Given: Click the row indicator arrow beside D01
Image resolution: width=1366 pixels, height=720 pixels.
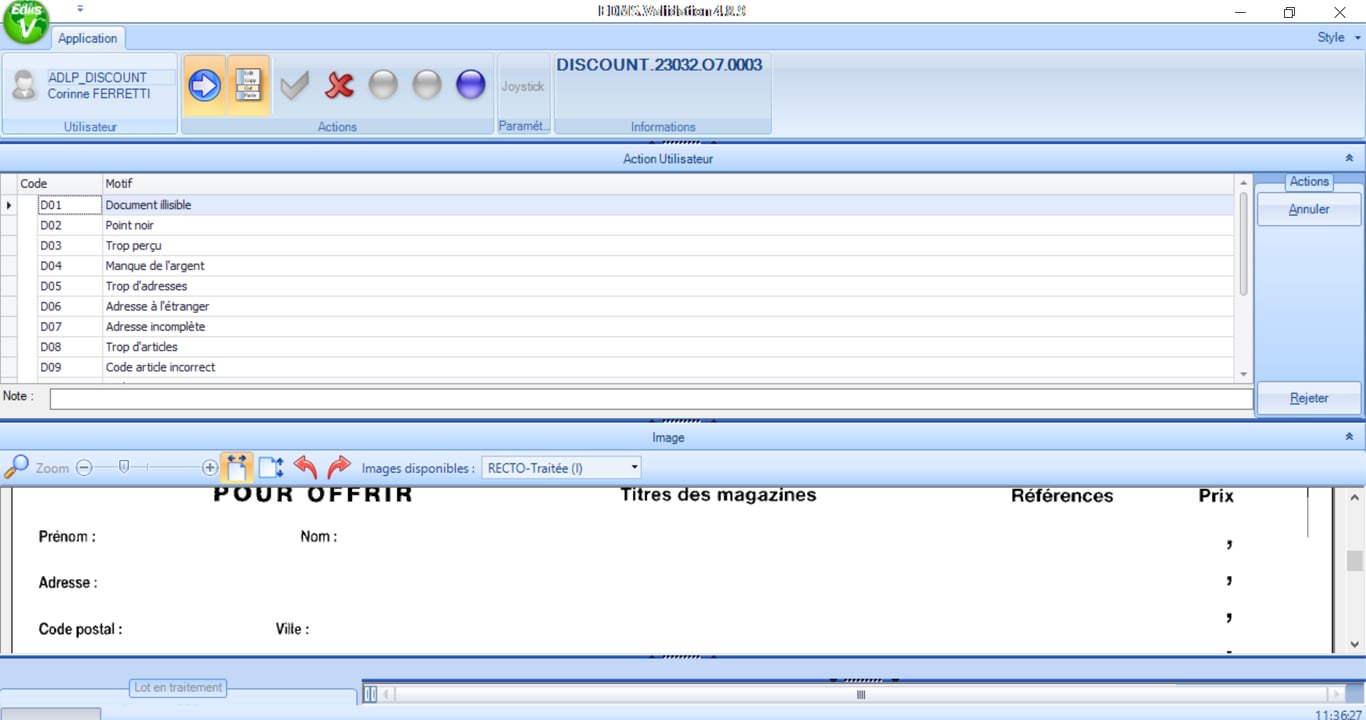Looking at the screenshot, I should (9, 205).
